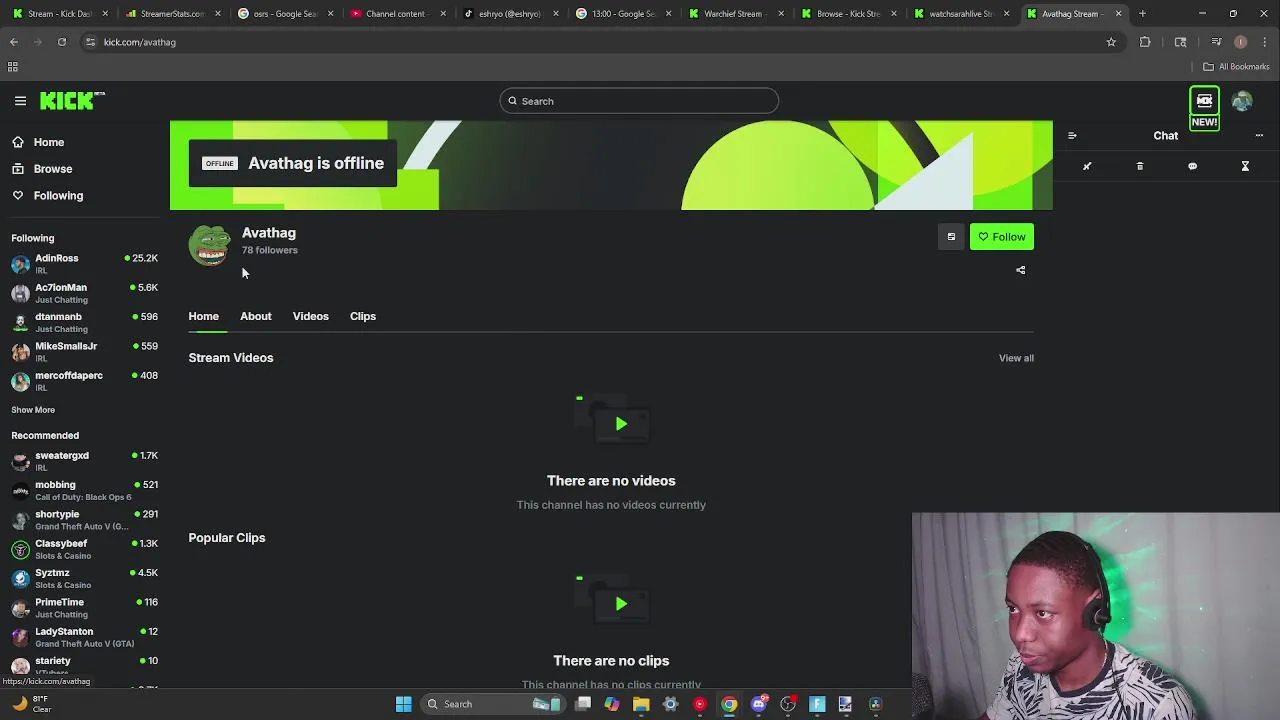Open Syztmz recommended channel

[85, 578]
